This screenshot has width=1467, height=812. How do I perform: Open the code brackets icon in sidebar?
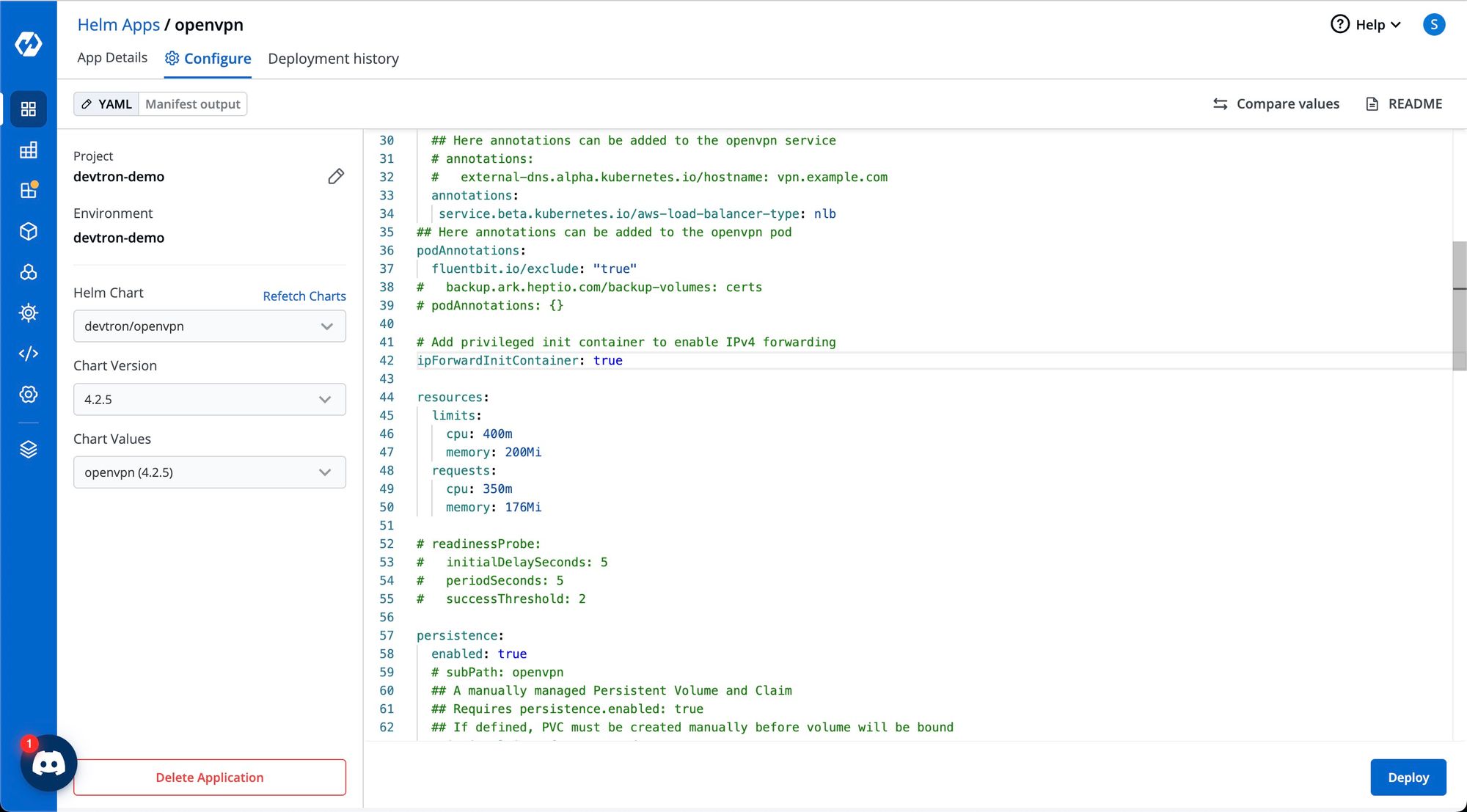pos(29,354)
